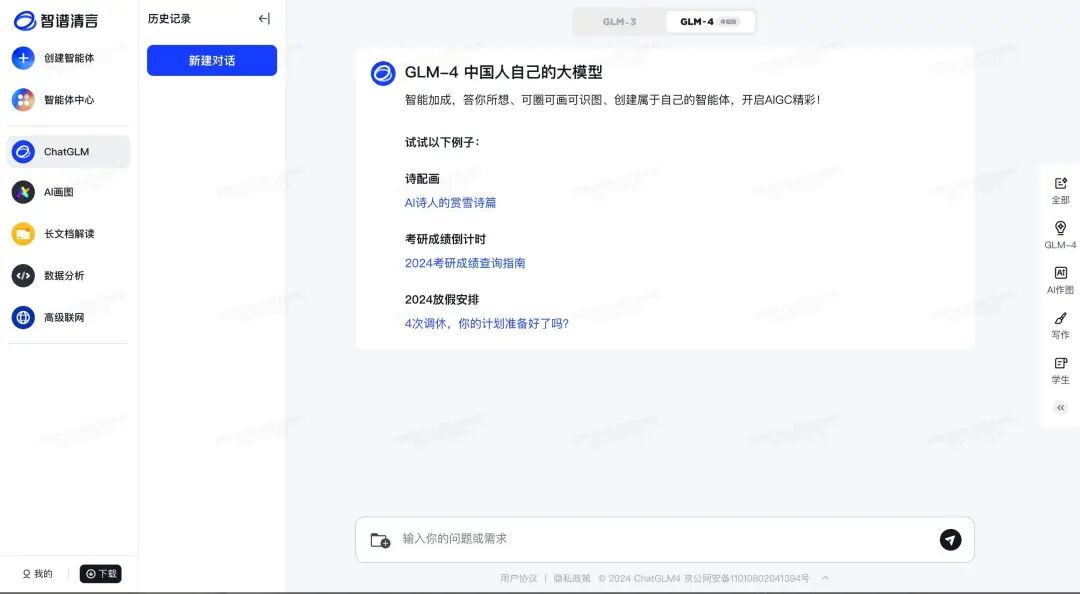Open the AI画图 icon
1080x594 pixels.
[x=23, y=192]
